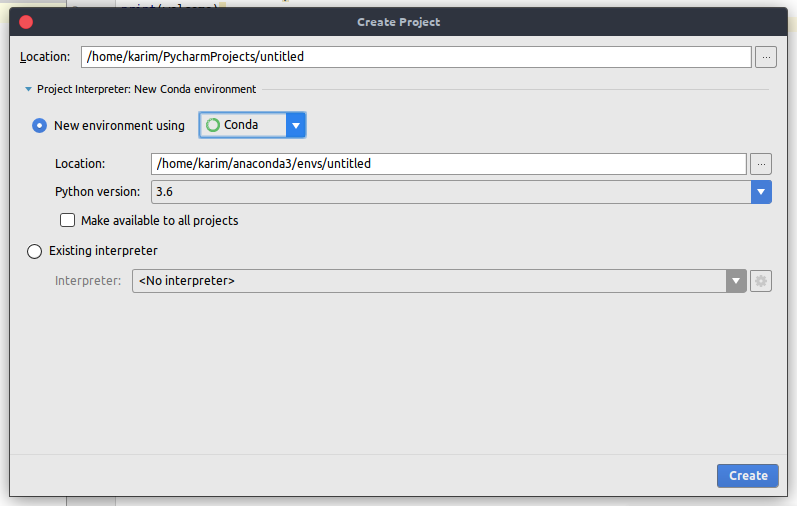Select Existing interpreter radio button

(x=35, y=251)
